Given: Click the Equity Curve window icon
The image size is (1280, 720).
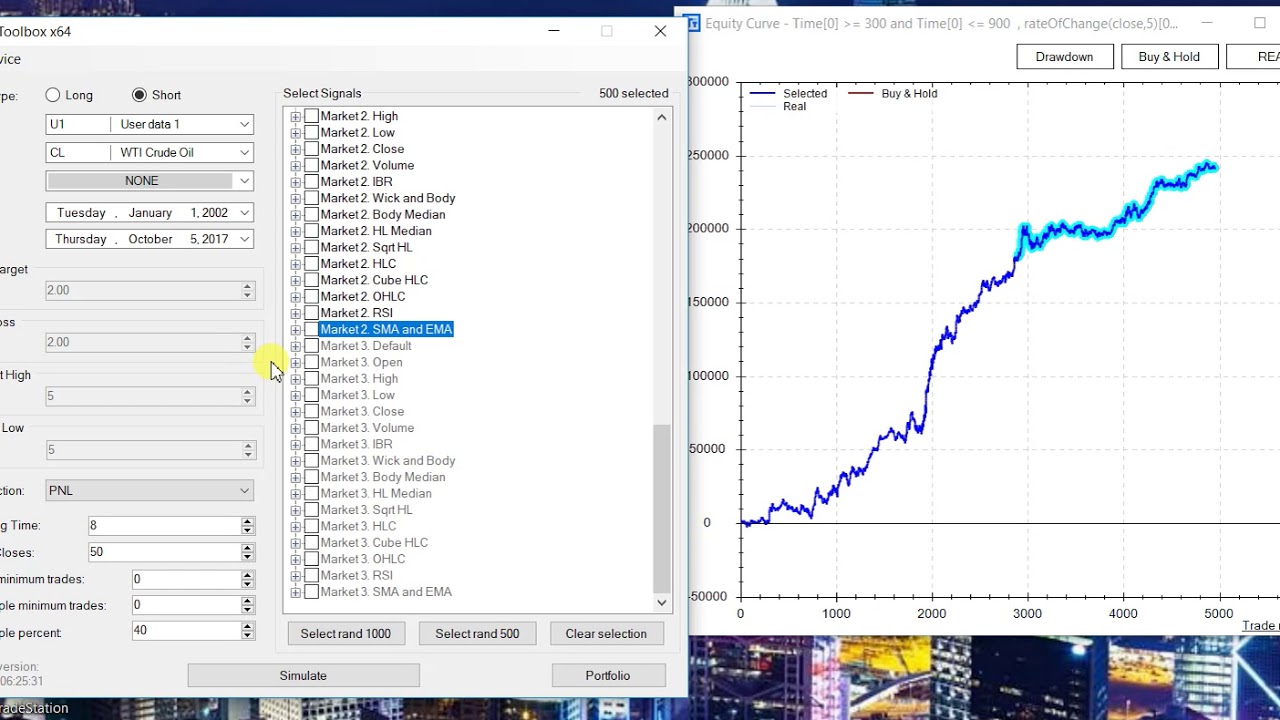Looking at the screenshot, I should [x=692, y=23].
